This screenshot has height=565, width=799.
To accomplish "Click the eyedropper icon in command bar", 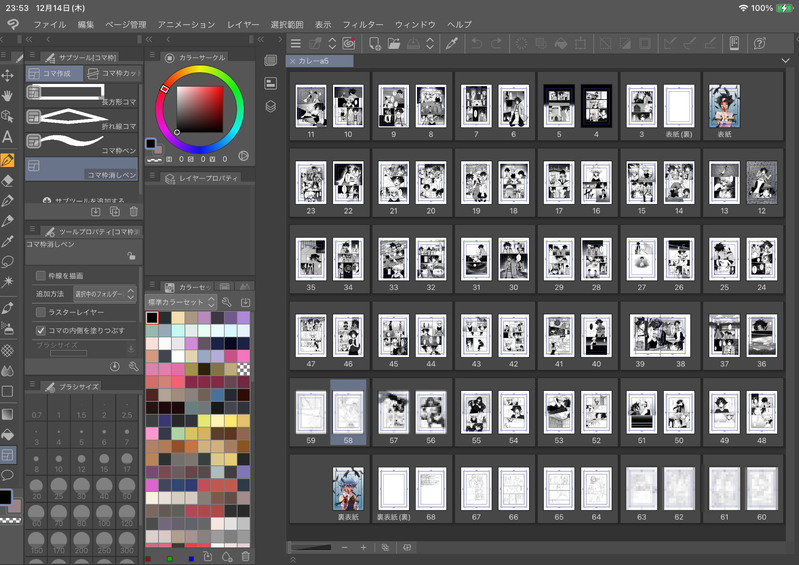I will pyautogui.click(x=451, y=44).
